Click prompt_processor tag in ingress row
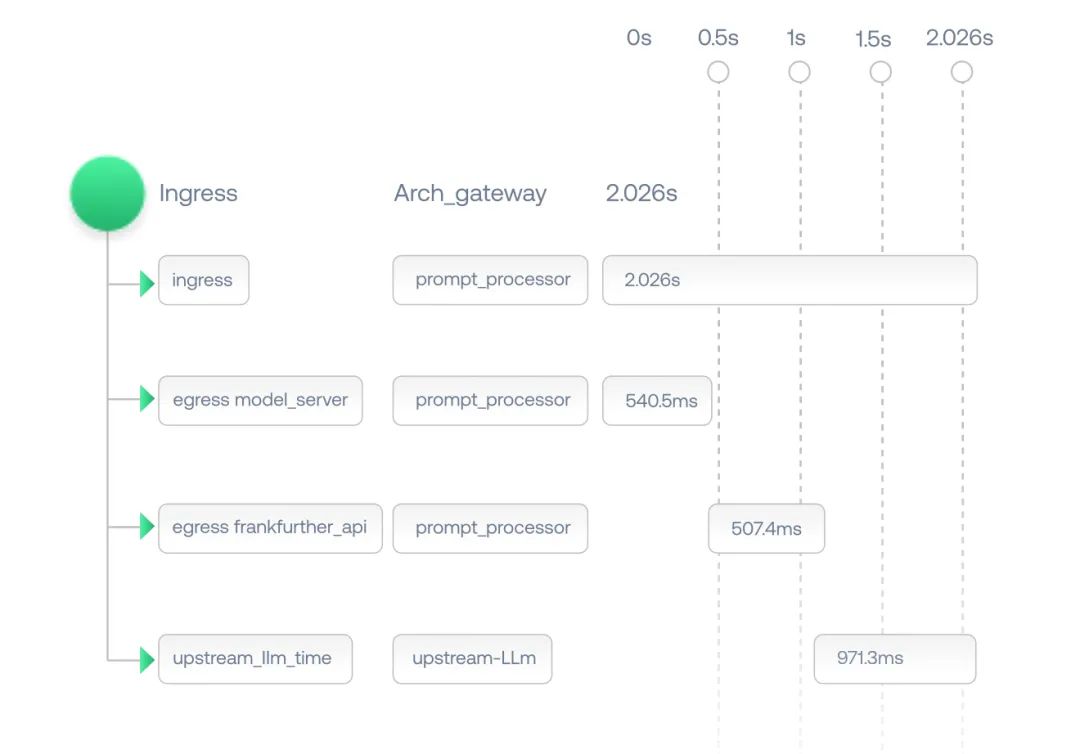The width and height of the screenshot is (1080, 754). pos(490,280)
